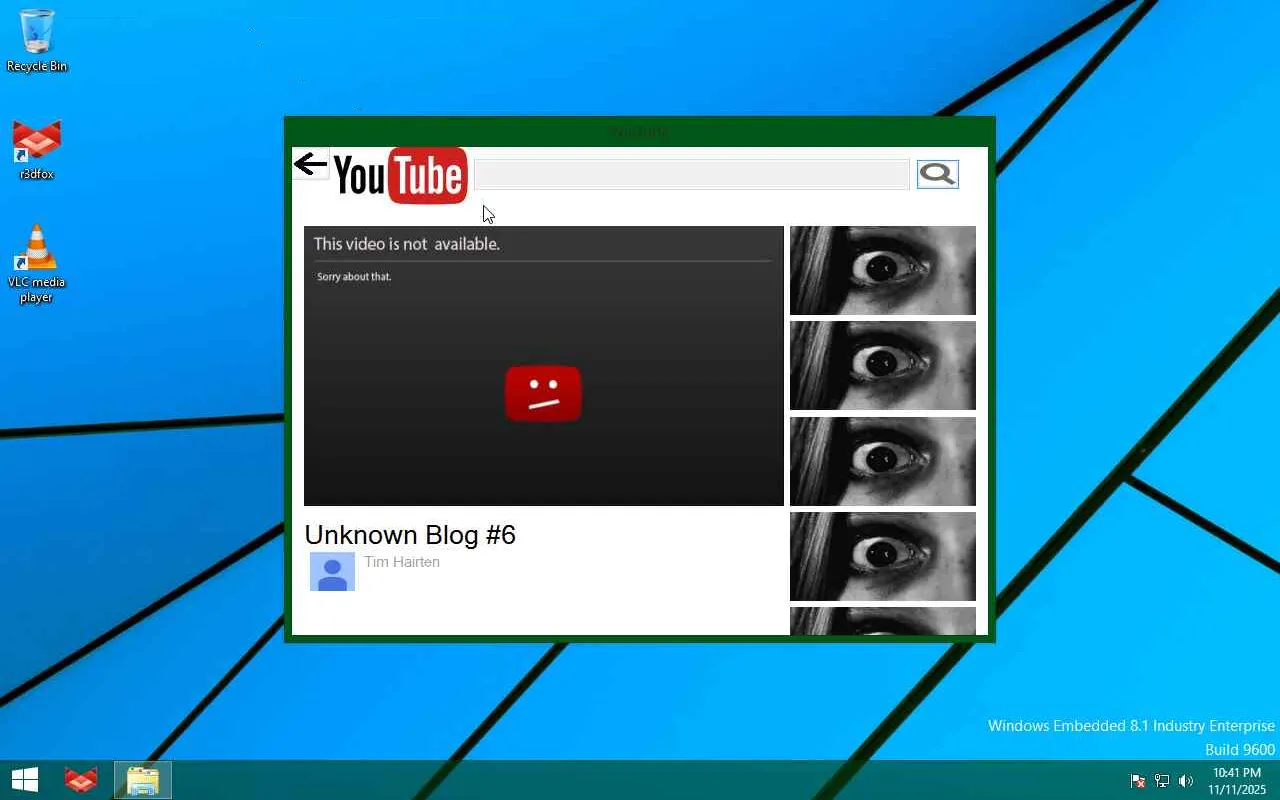Open the second eye thumbnail from the top

tap(883, 365)
